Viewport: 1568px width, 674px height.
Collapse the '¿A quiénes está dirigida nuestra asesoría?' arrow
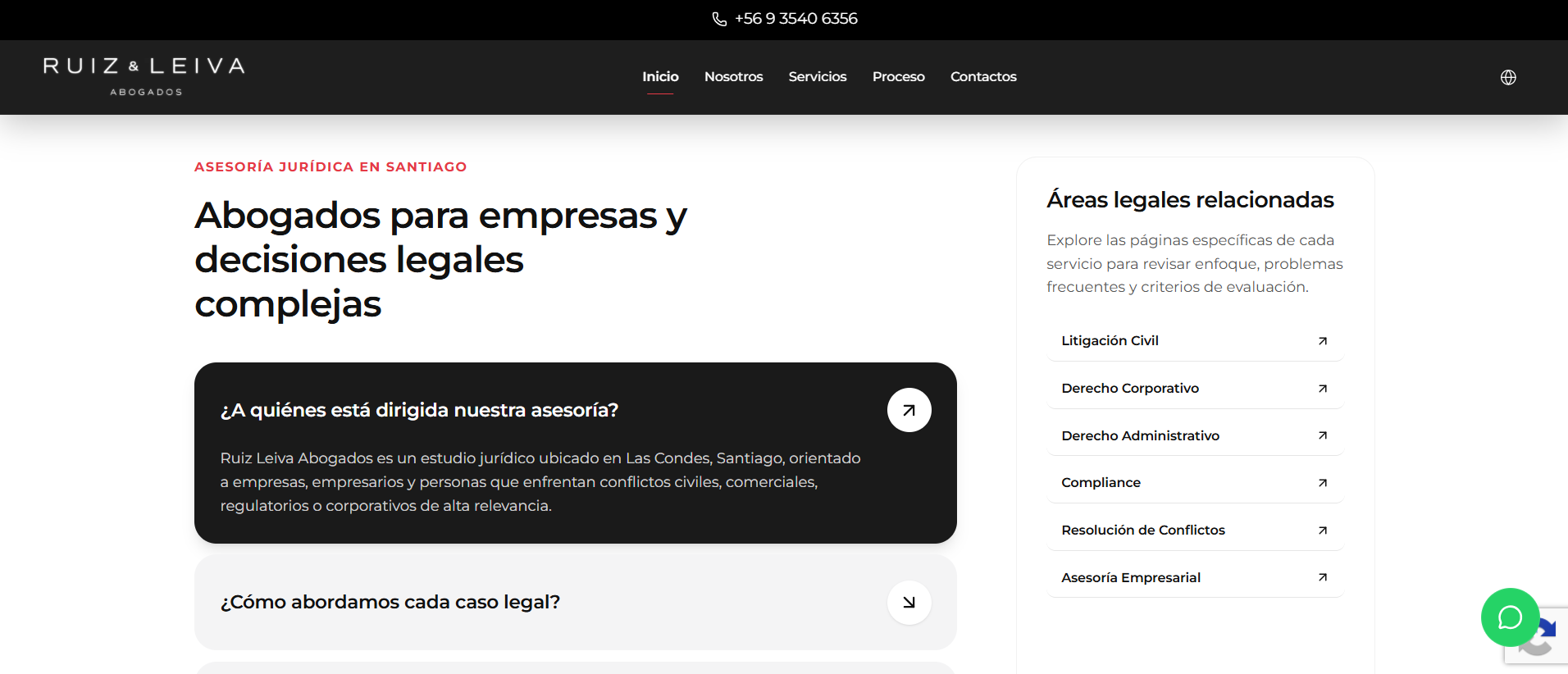click(x=909, y=410)
